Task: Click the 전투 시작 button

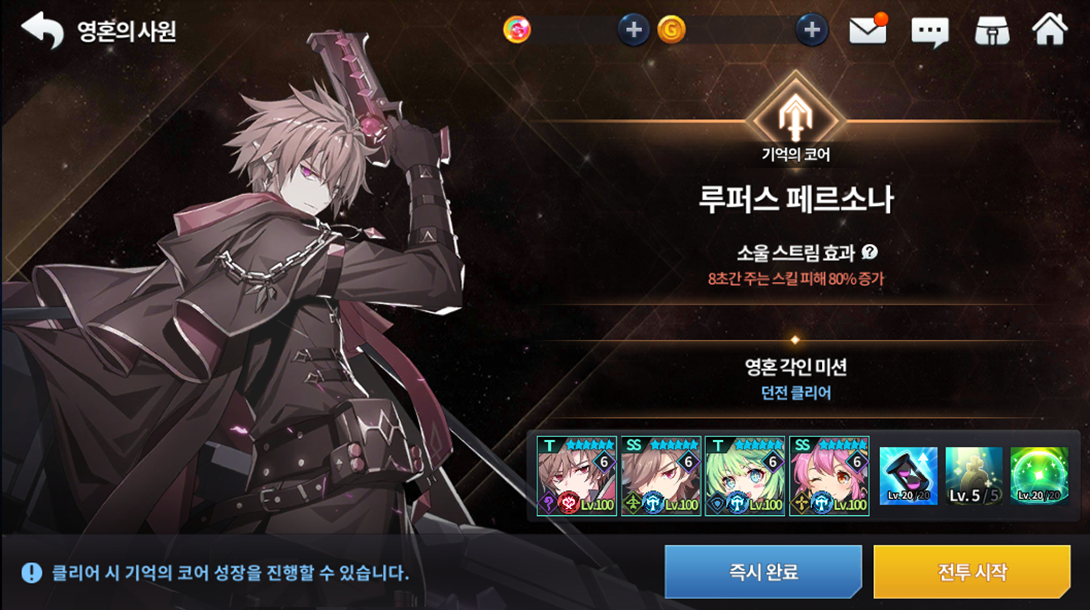Action: pos(972,572)
